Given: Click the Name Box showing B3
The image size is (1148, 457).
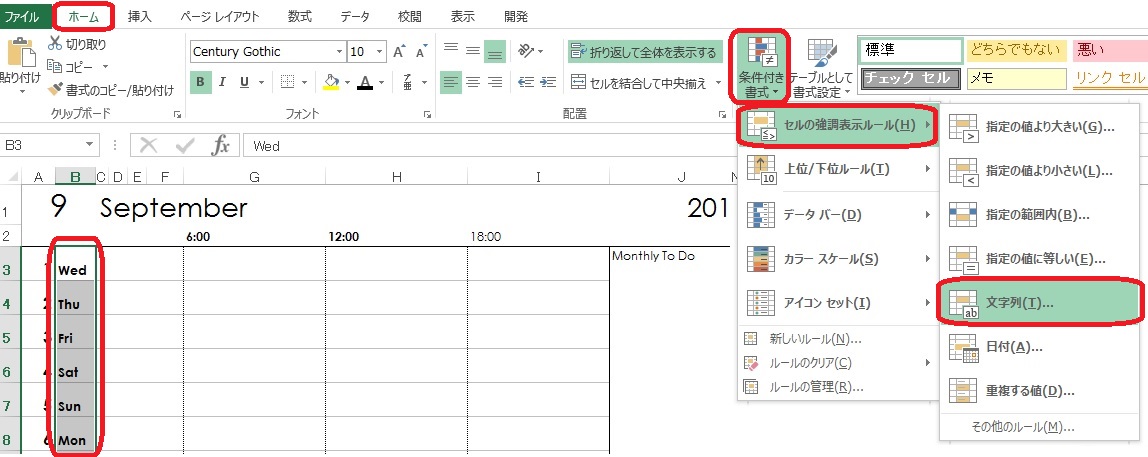Looking at the screenshot, I should click(x=50, y=146).
